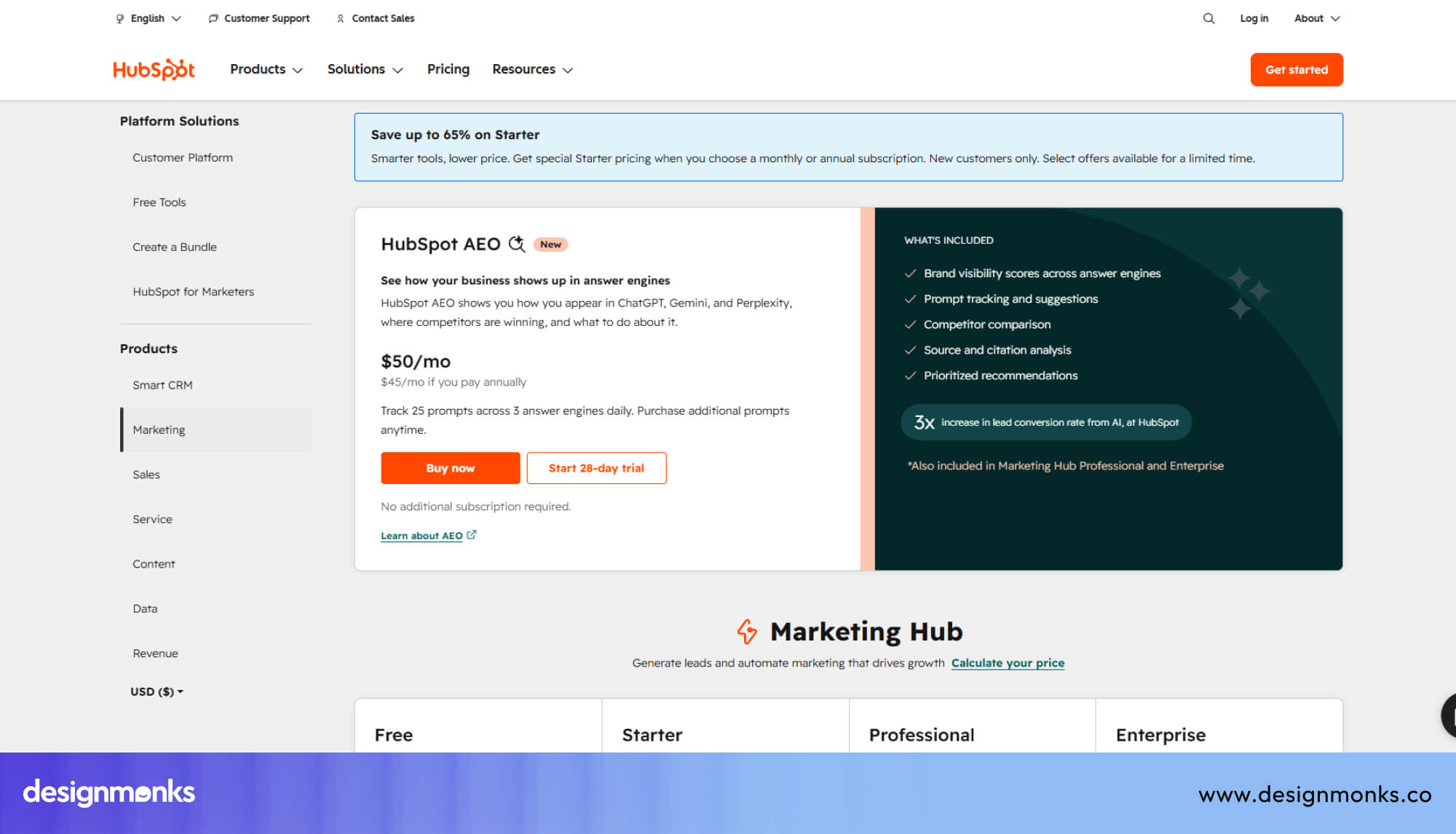Click 'Prompt tracking and suggestions' text
The image size is (1456, 834).
(x=1010, y=299)
